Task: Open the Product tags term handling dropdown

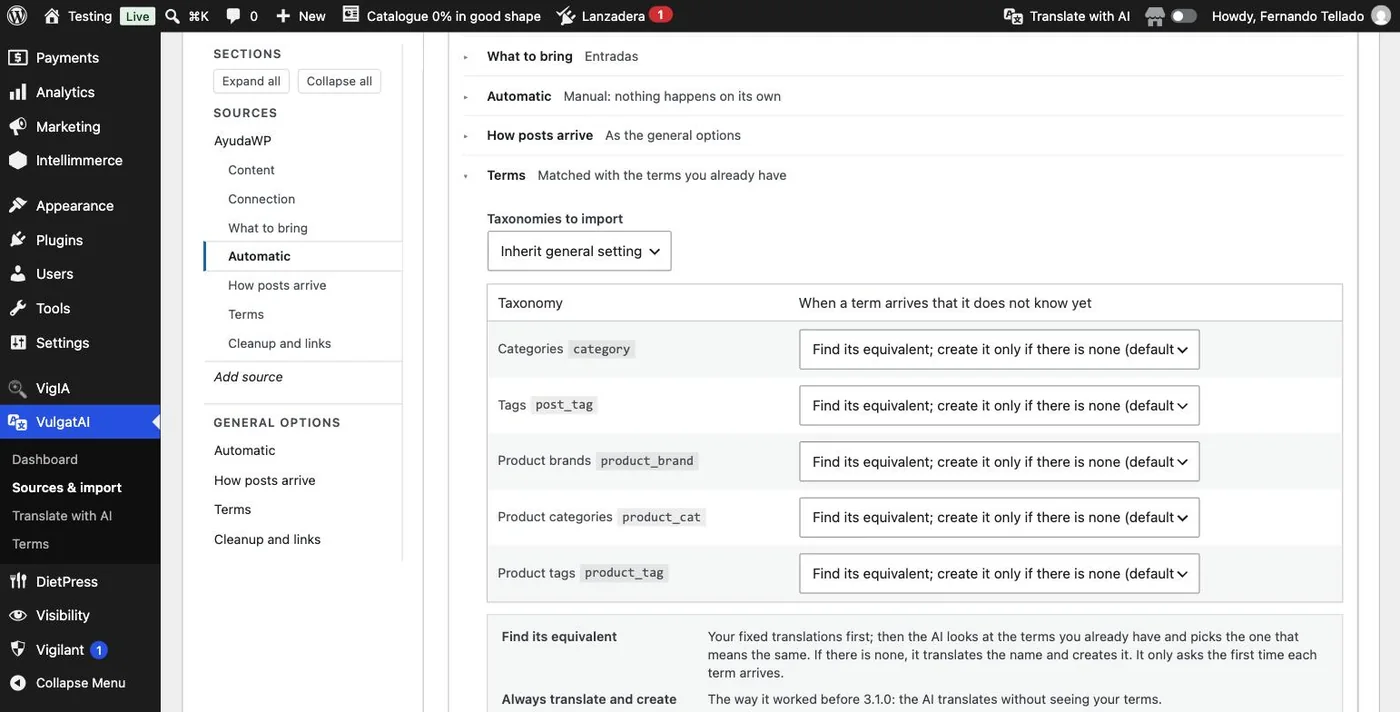Action: coord(999,574)
